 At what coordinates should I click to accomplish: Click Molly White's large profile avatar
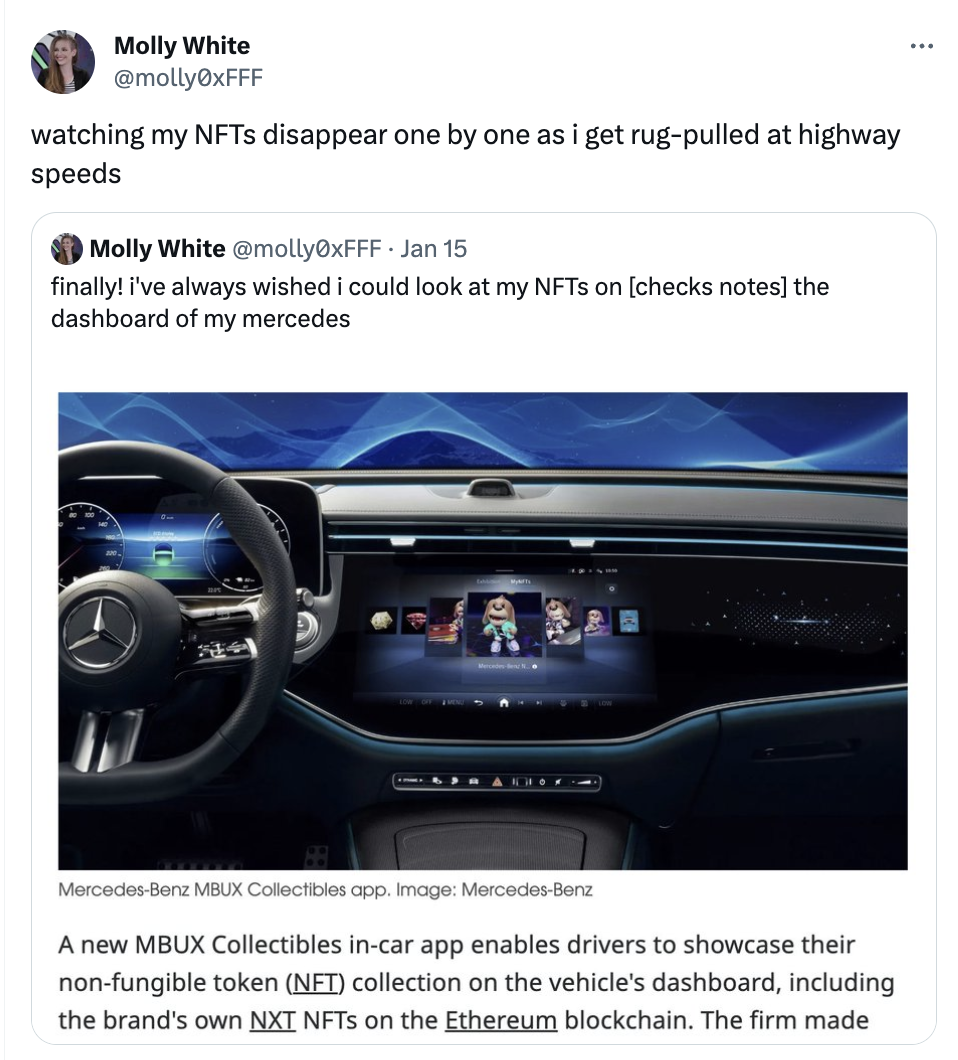coord(63,61)
